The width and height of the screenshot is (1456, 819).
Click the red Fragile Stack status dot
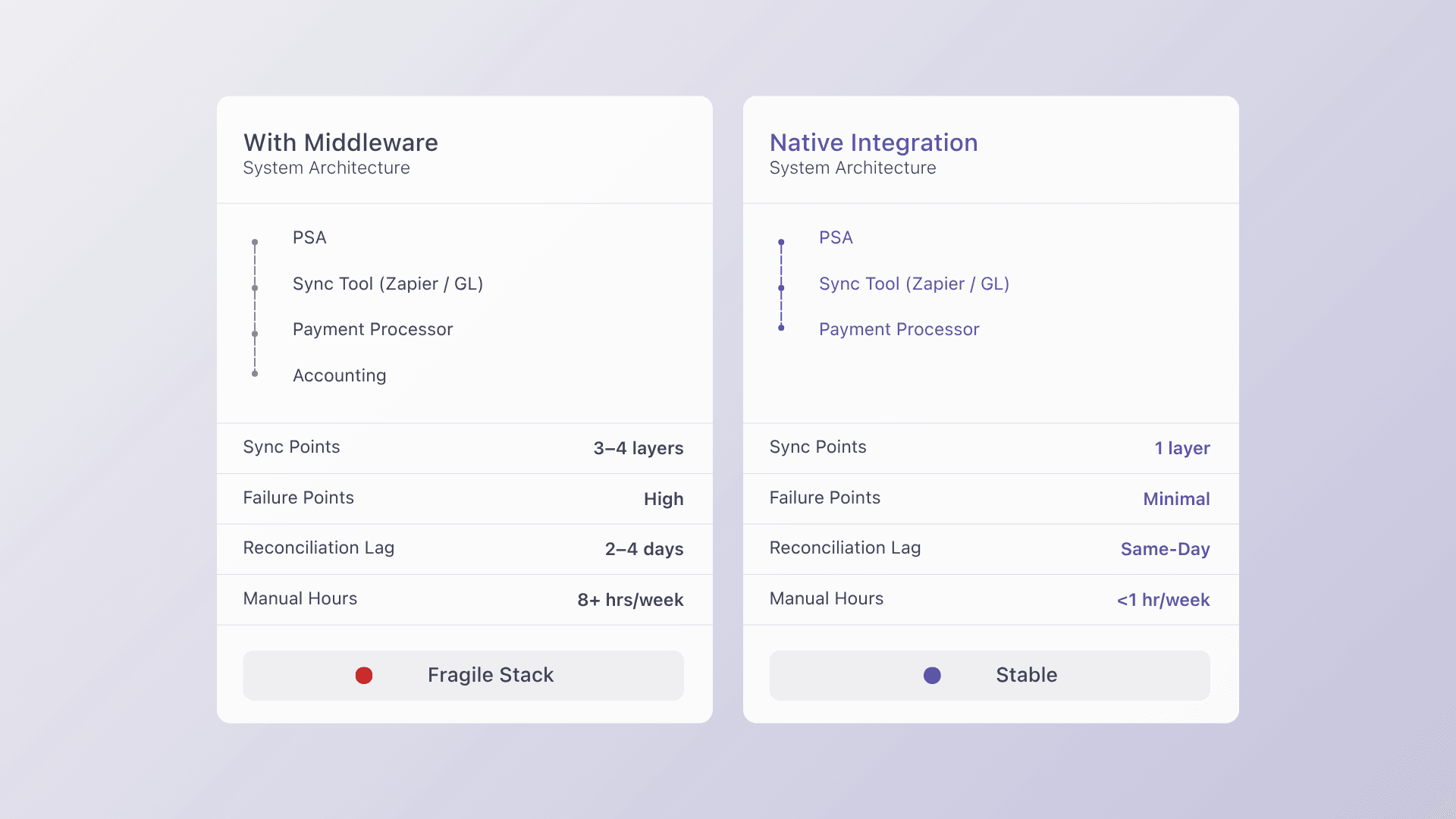pyautogui.click(x=364, y=675)
